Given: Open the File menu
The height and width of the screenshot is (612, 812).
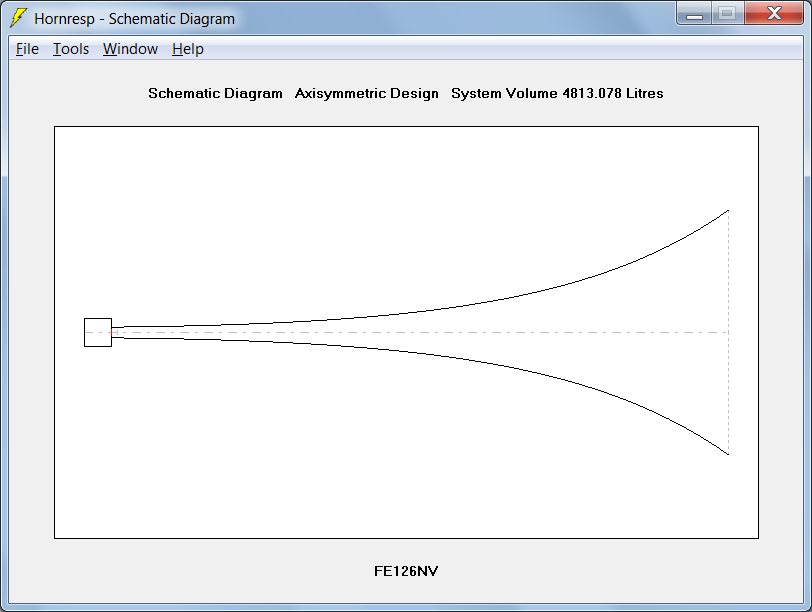Looking at the screenshot, I should (27, 49).
